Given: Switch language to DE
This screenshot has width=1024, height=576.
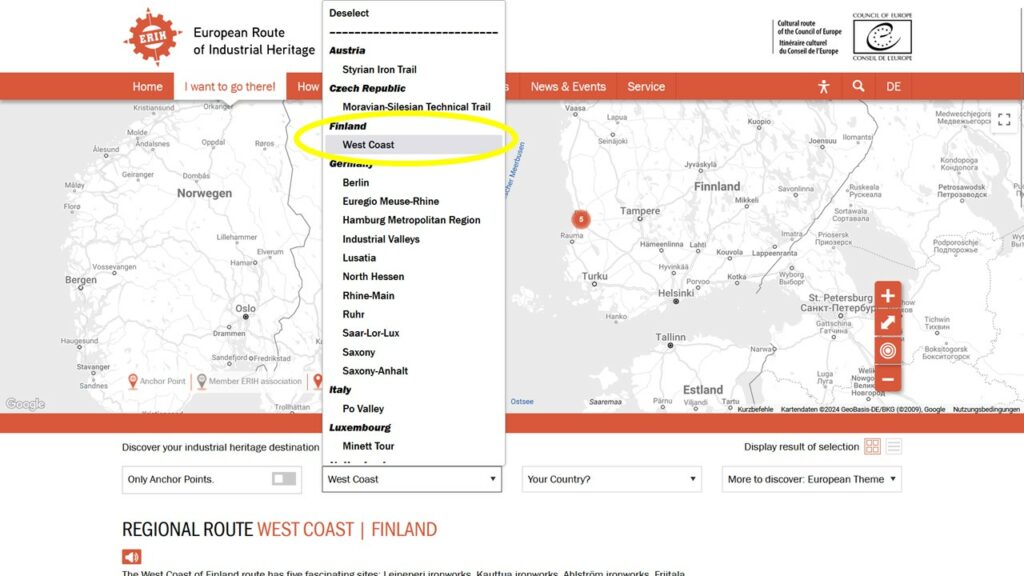Looking at the screenshot, I should tap(893, 86).
